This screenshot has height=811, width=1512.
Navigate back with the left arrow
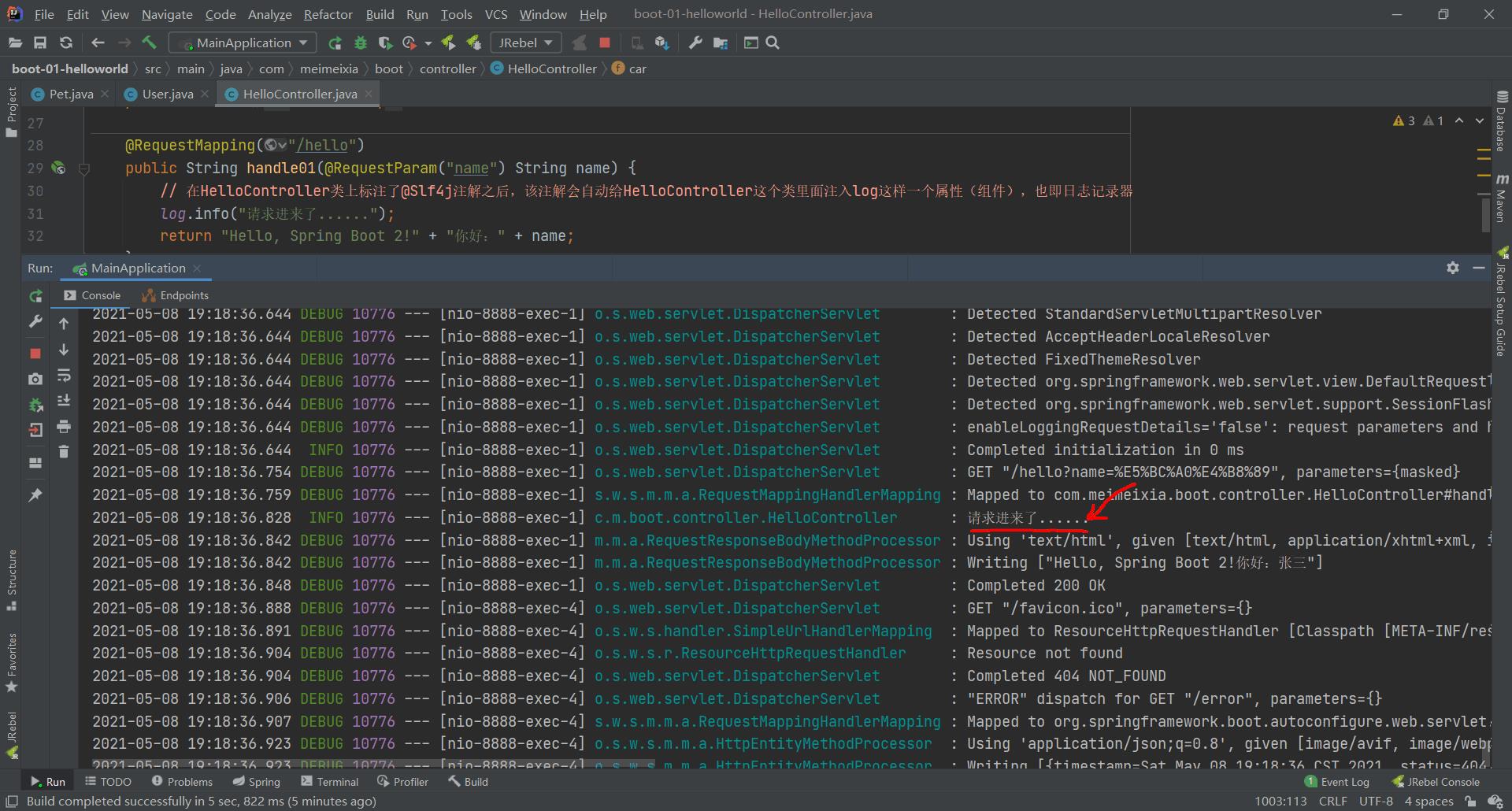(x=98, y=43)
